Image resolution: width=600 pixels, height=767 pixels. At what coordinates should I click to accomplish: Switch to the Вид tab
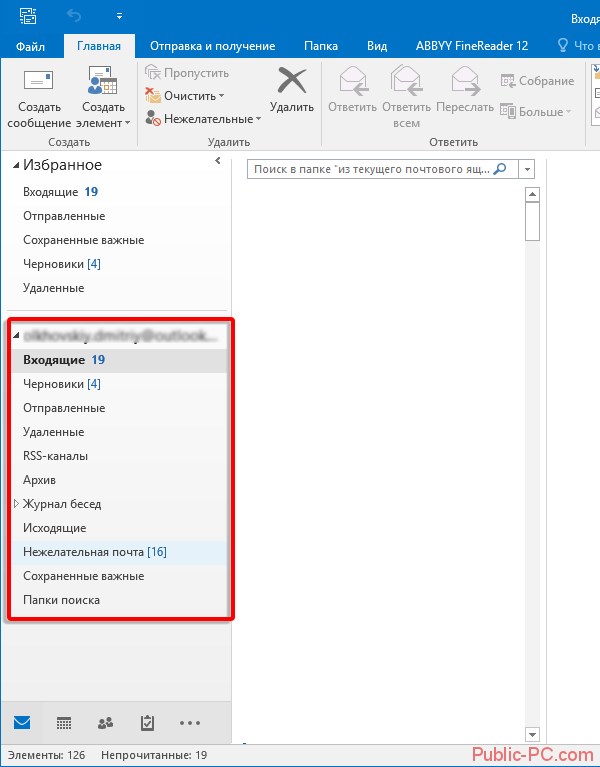pyautogui.click(x=377, y=46)
